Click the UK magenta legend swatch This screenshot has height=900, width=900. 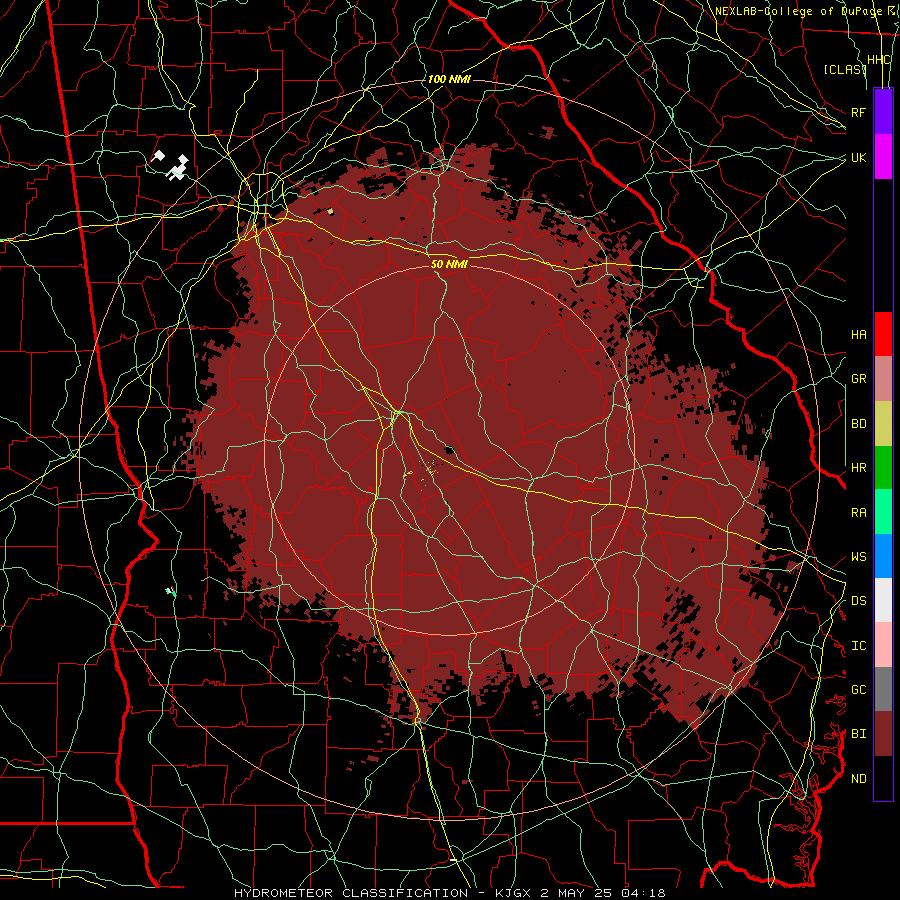tap(883, 157)
